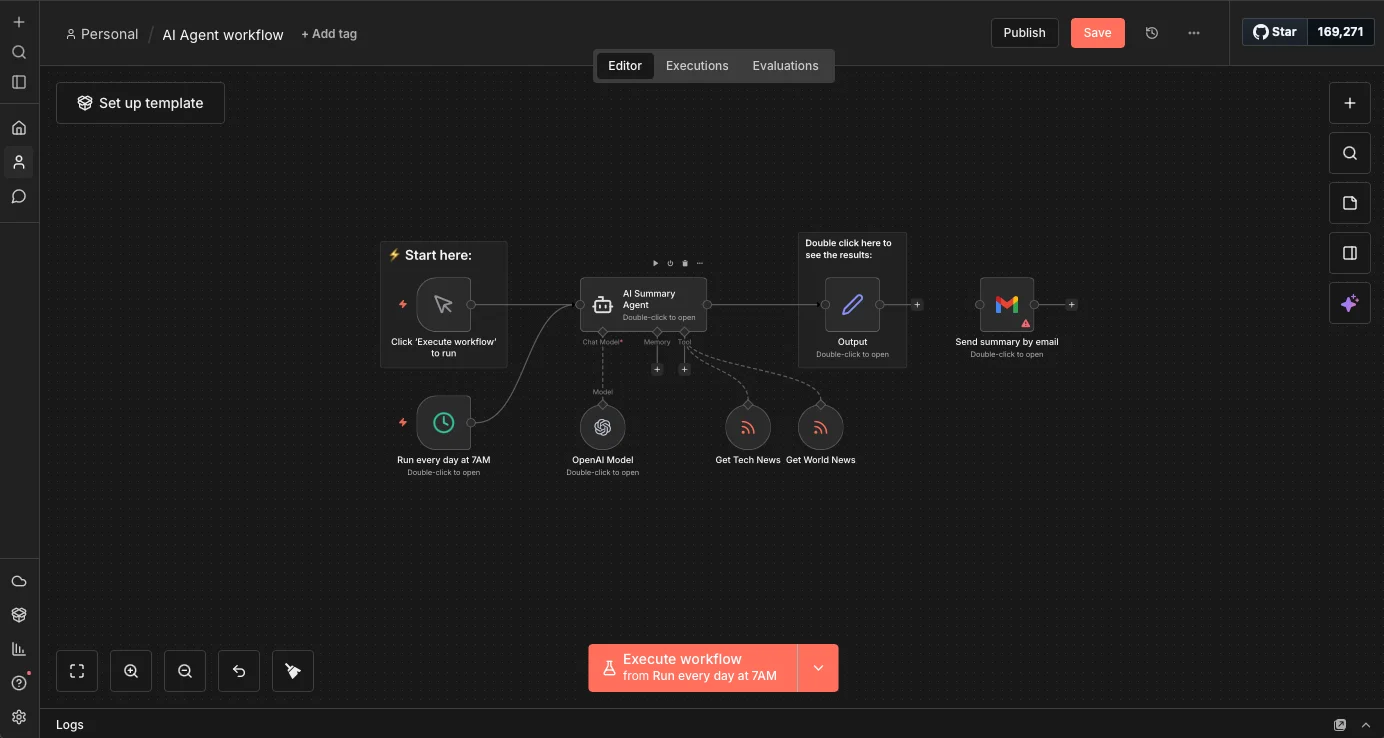Deactivate the AI Summary Agent node power icon

tap(670, 263)
